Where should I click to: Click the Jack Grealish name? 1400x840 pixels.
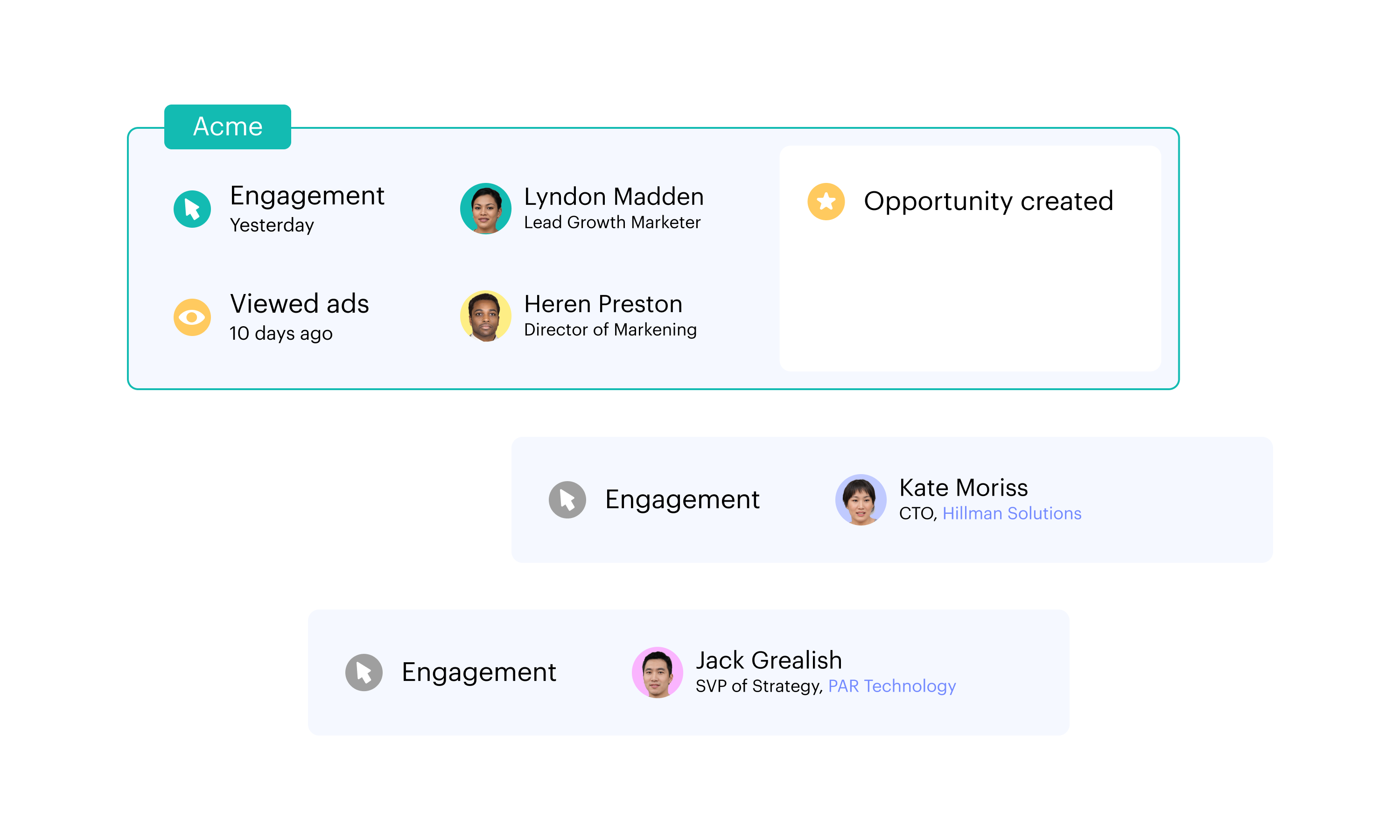click(x=769, y=660)
